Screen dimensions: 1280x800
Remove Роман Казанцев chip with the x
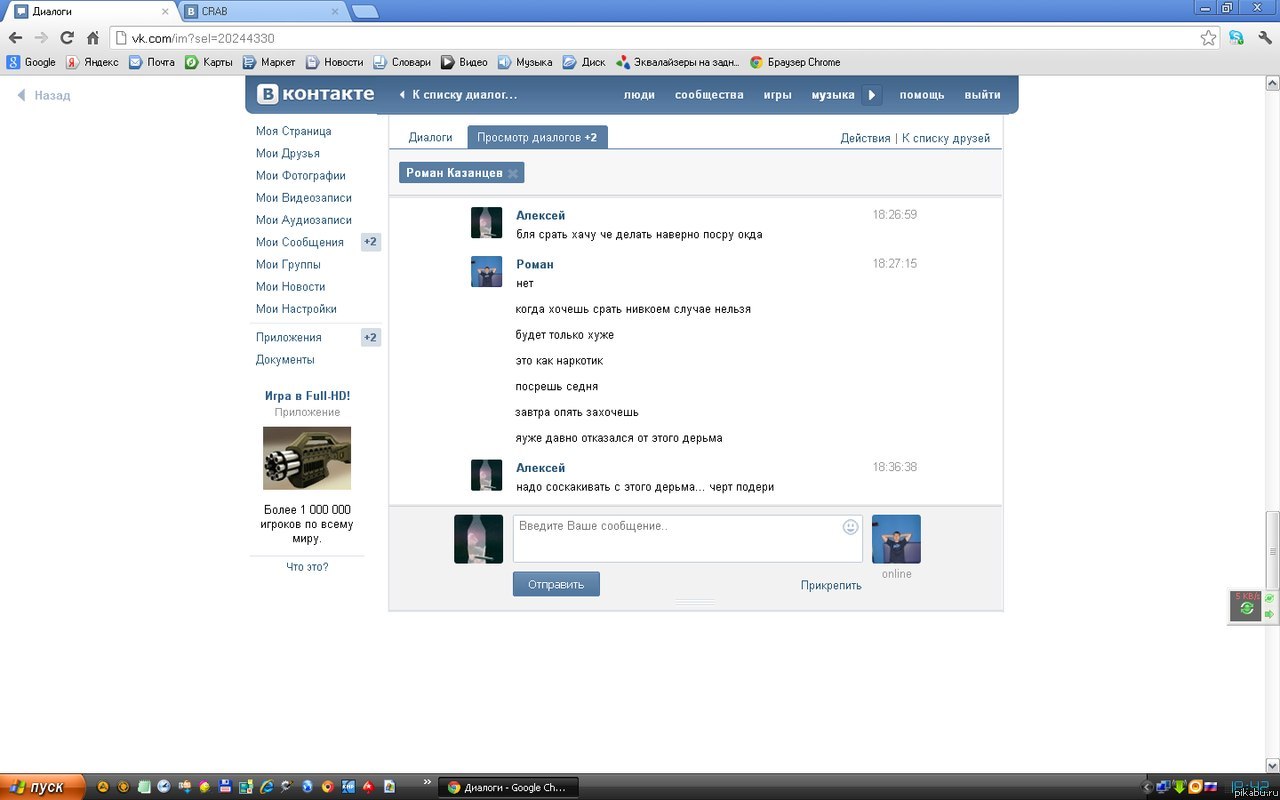click(513, 174)
